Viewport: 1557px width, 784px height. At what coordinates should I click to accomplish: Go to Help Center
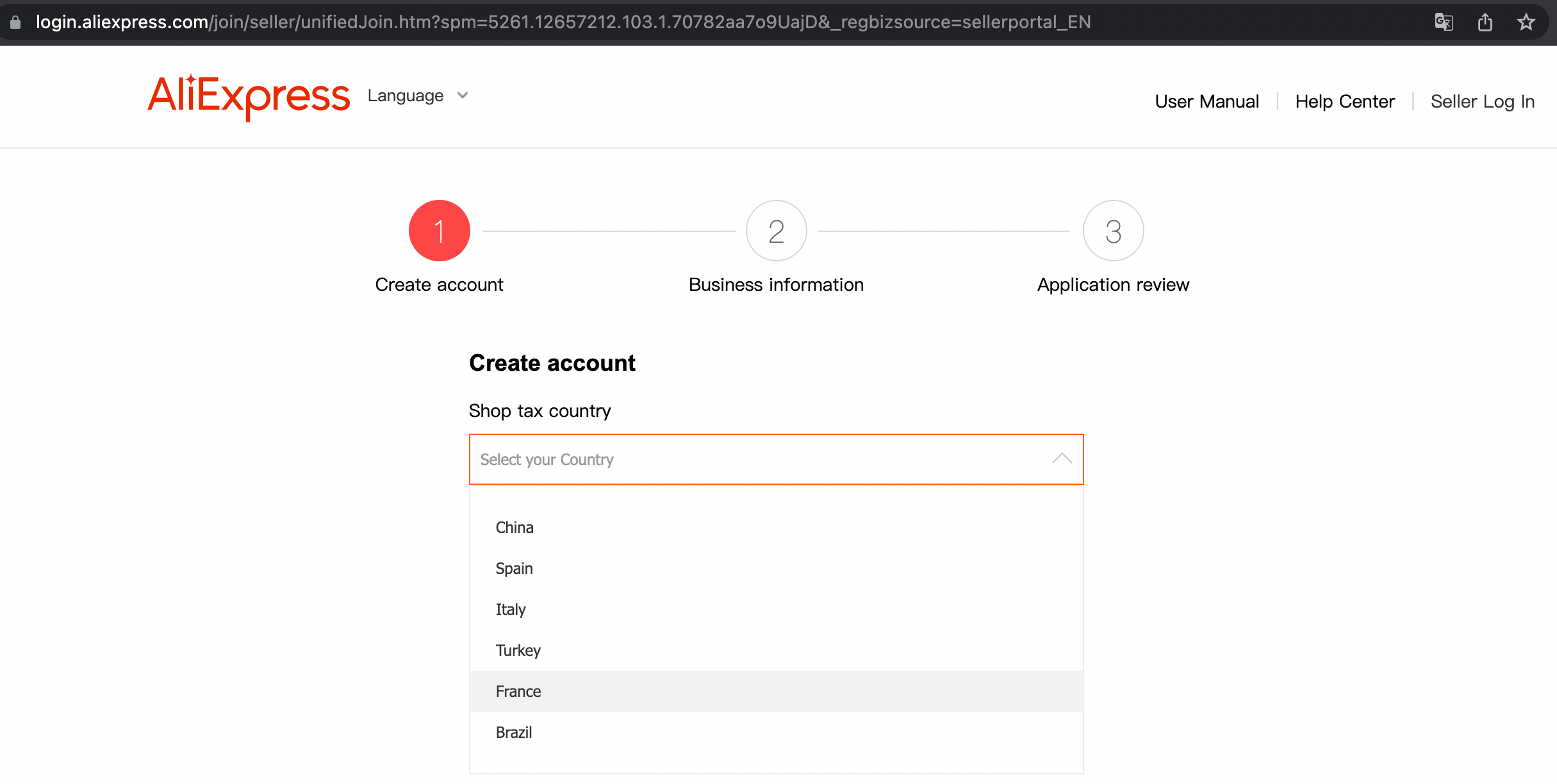1344,101
